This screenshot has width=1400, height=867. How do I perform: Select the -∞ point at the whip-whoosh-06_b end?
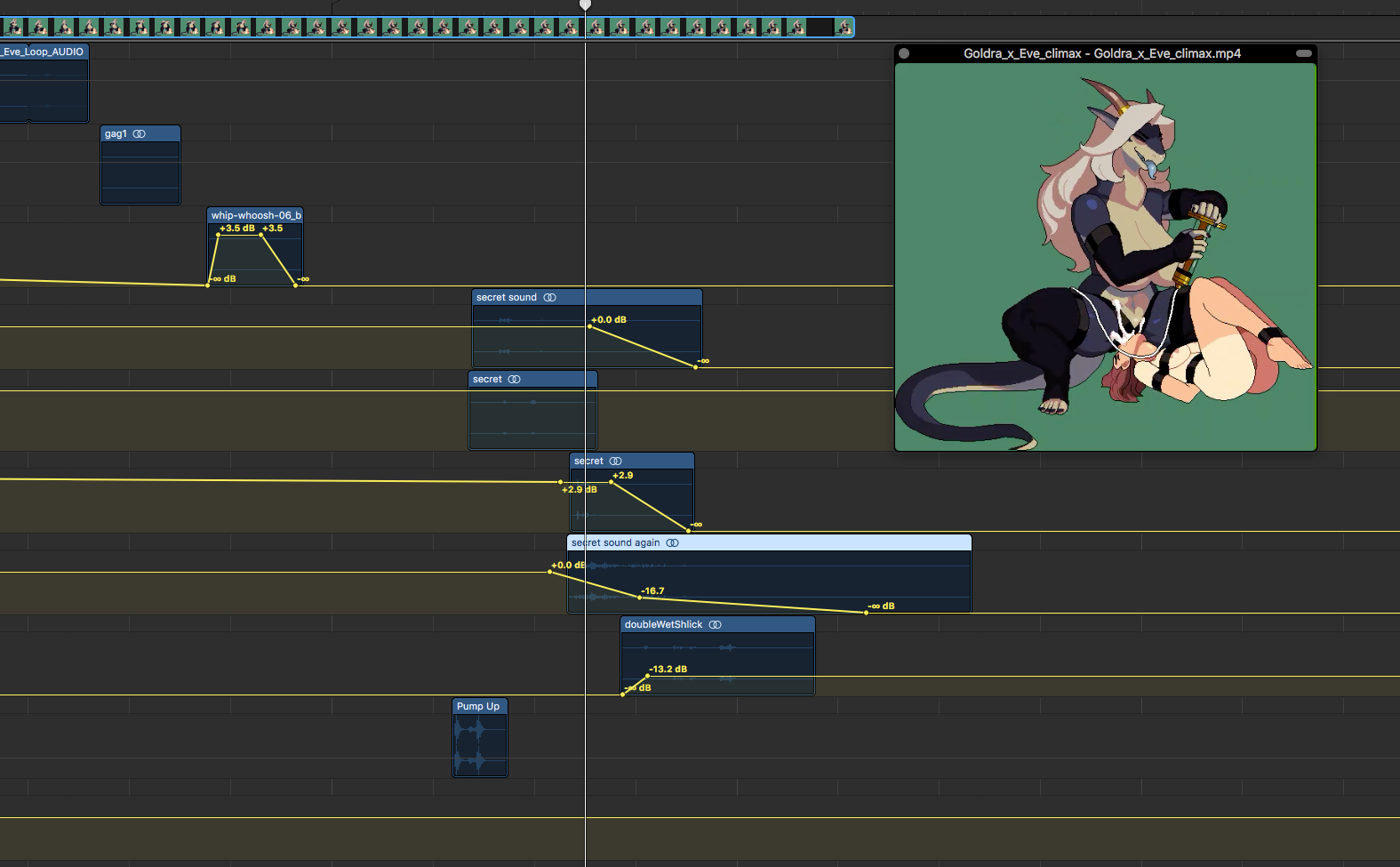click(296, 285)
